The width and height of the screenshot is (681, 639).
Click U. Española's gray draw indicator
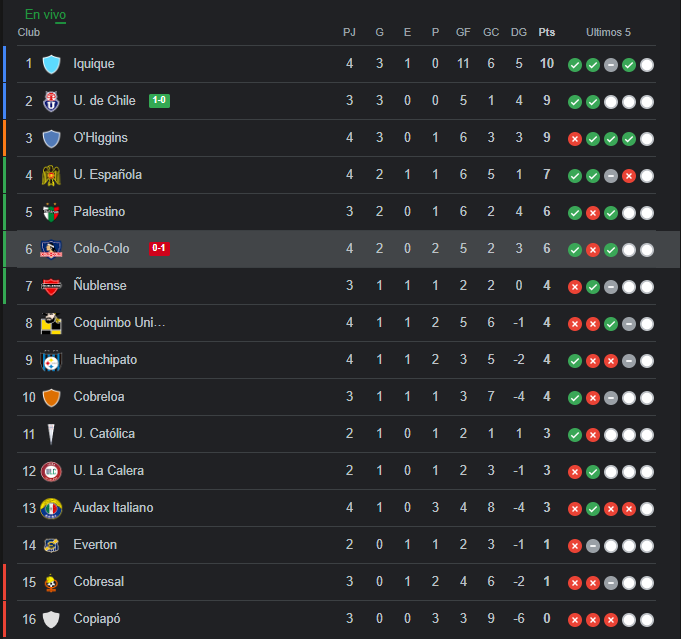611,176
